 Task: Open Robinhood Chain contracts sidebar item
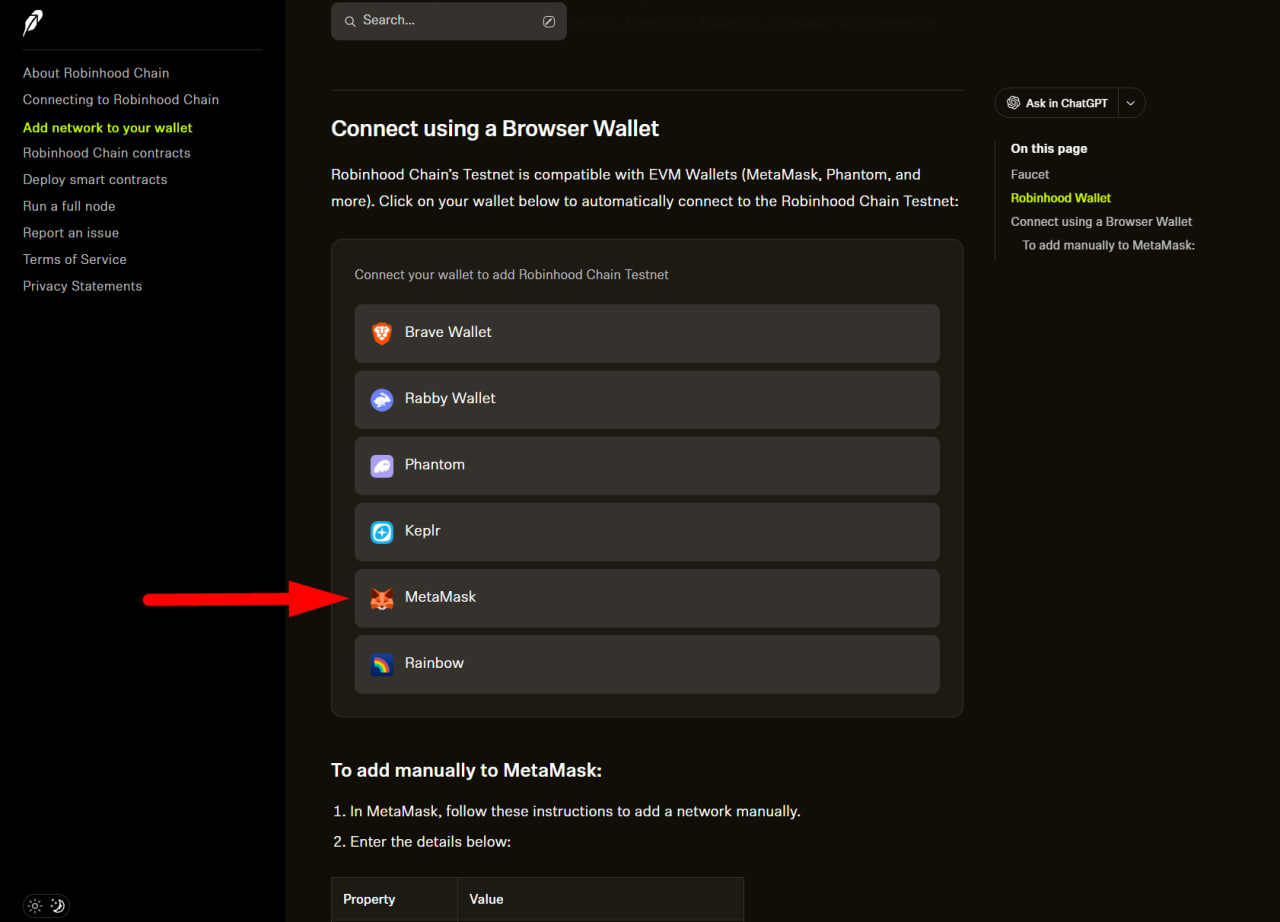coord(106,153)
